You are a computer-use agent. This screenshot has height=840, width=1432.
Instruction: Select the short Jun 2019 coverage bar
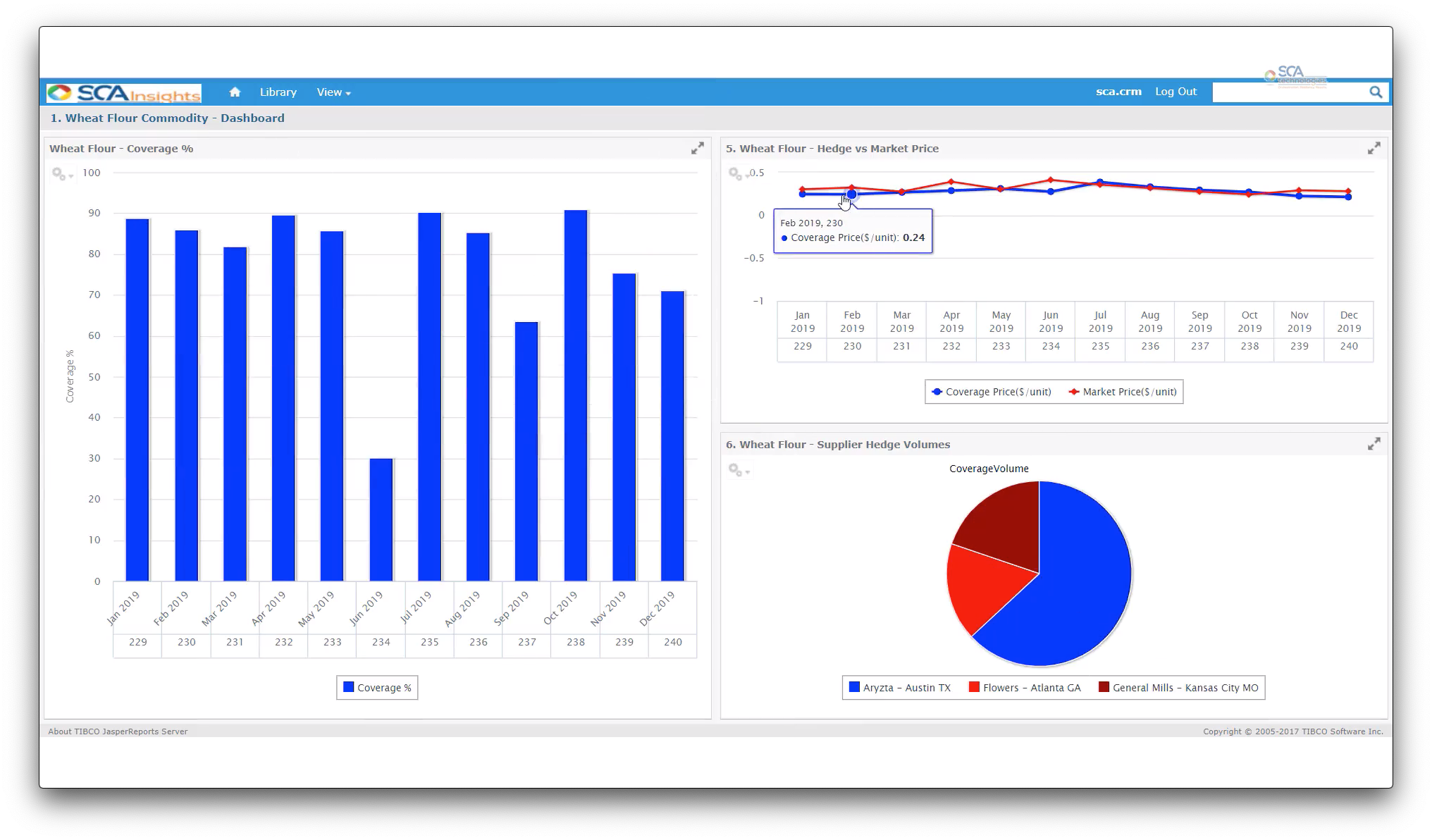tap(381, 519)
